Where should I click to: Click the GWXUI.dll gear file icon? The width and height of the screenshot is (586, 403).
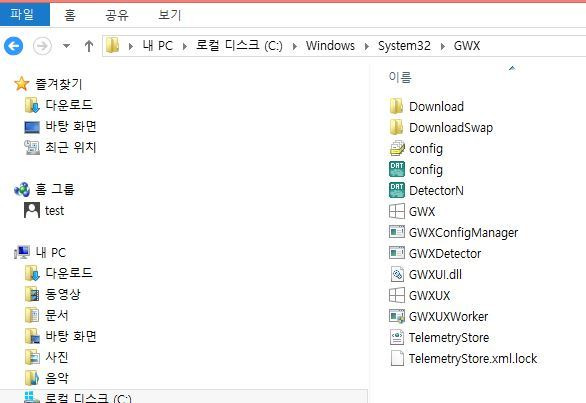pyautogui.click(x=397, y=274)
